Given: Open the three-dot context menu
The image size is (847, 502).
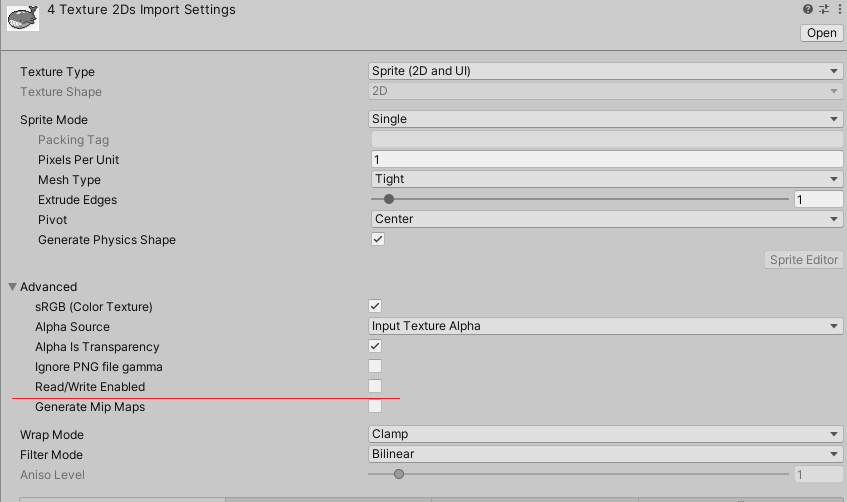Looking at the screenshot, I should pyautogui.click(x=840, y=9).
